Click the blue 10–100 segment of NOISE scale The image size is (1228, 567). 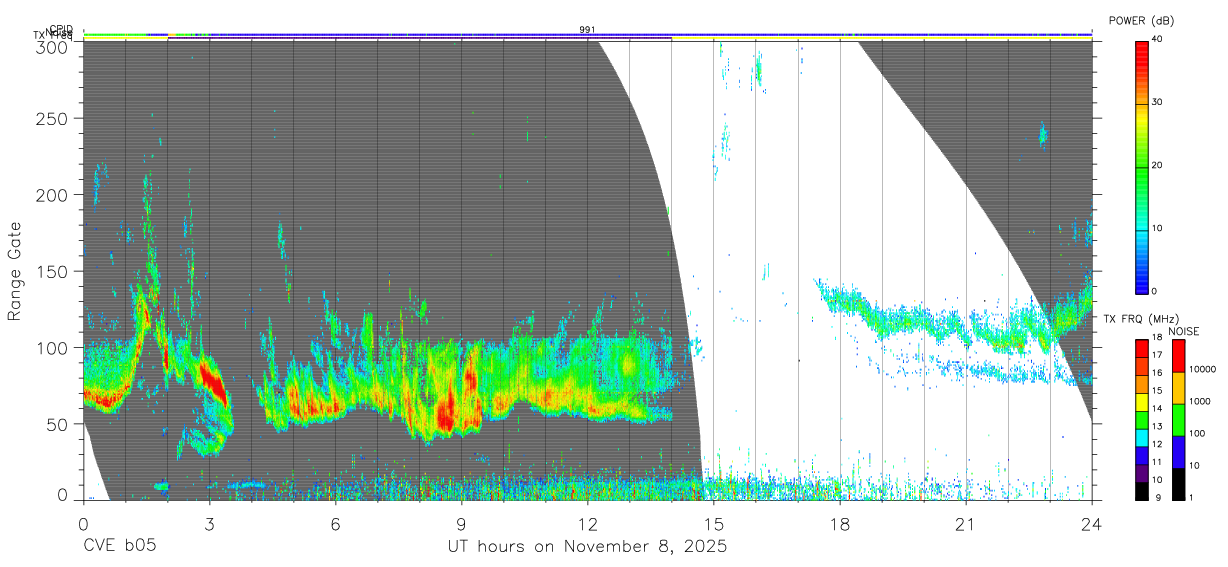click(x=1177, y=451)
